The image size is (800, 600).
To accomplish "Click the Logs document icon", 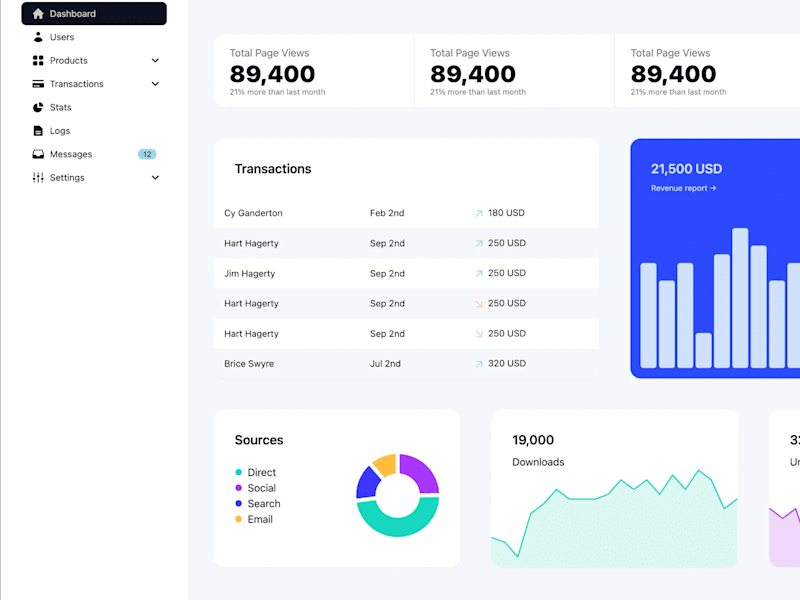I will click(38, 131).
